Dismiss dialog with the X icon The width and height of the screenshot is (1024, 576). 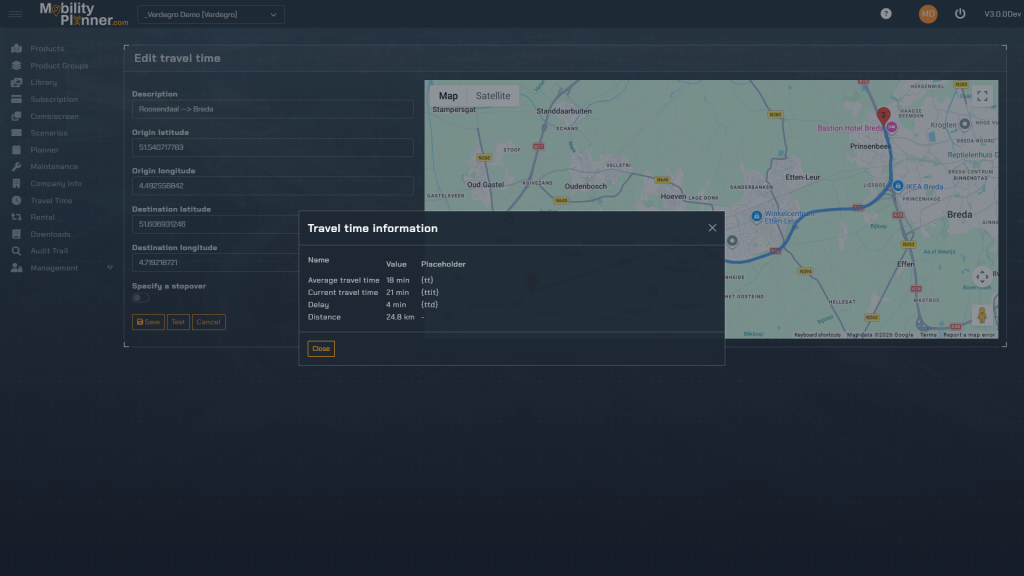click(712, 228)
